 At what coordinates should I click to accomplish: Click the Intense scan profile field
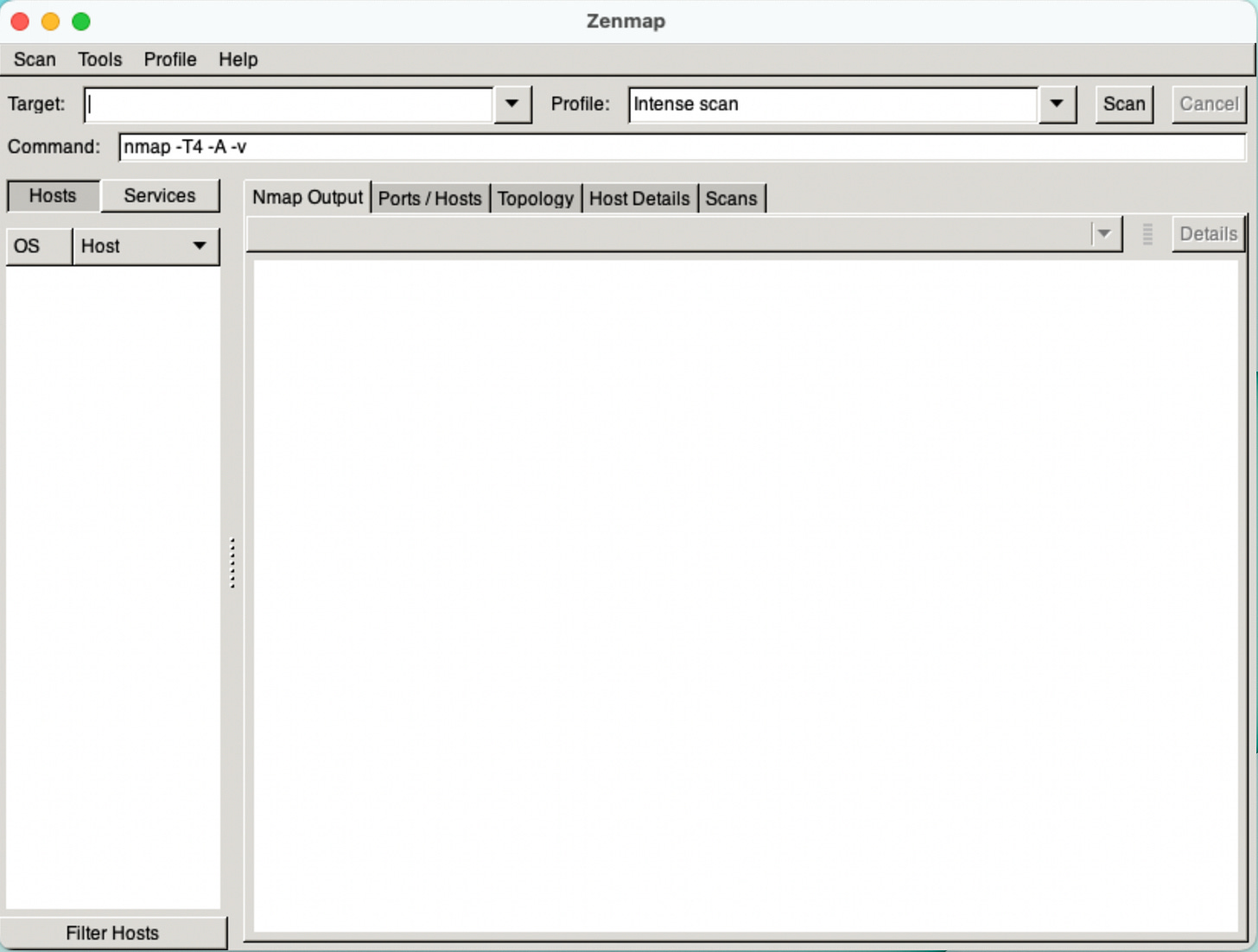833,105
